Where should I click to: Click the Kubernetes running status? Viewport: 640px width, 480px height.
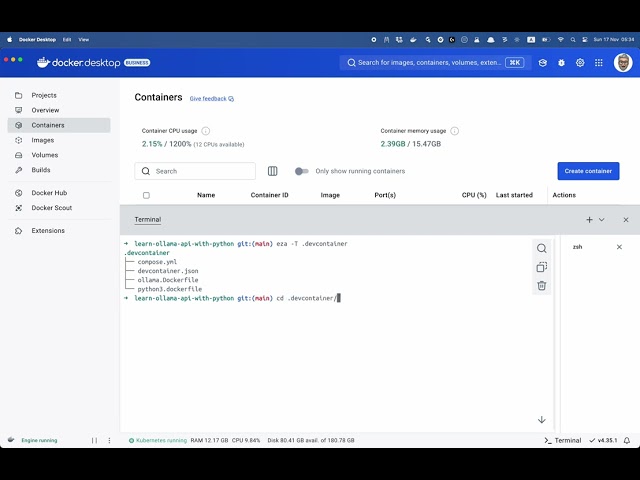point(158,440)
